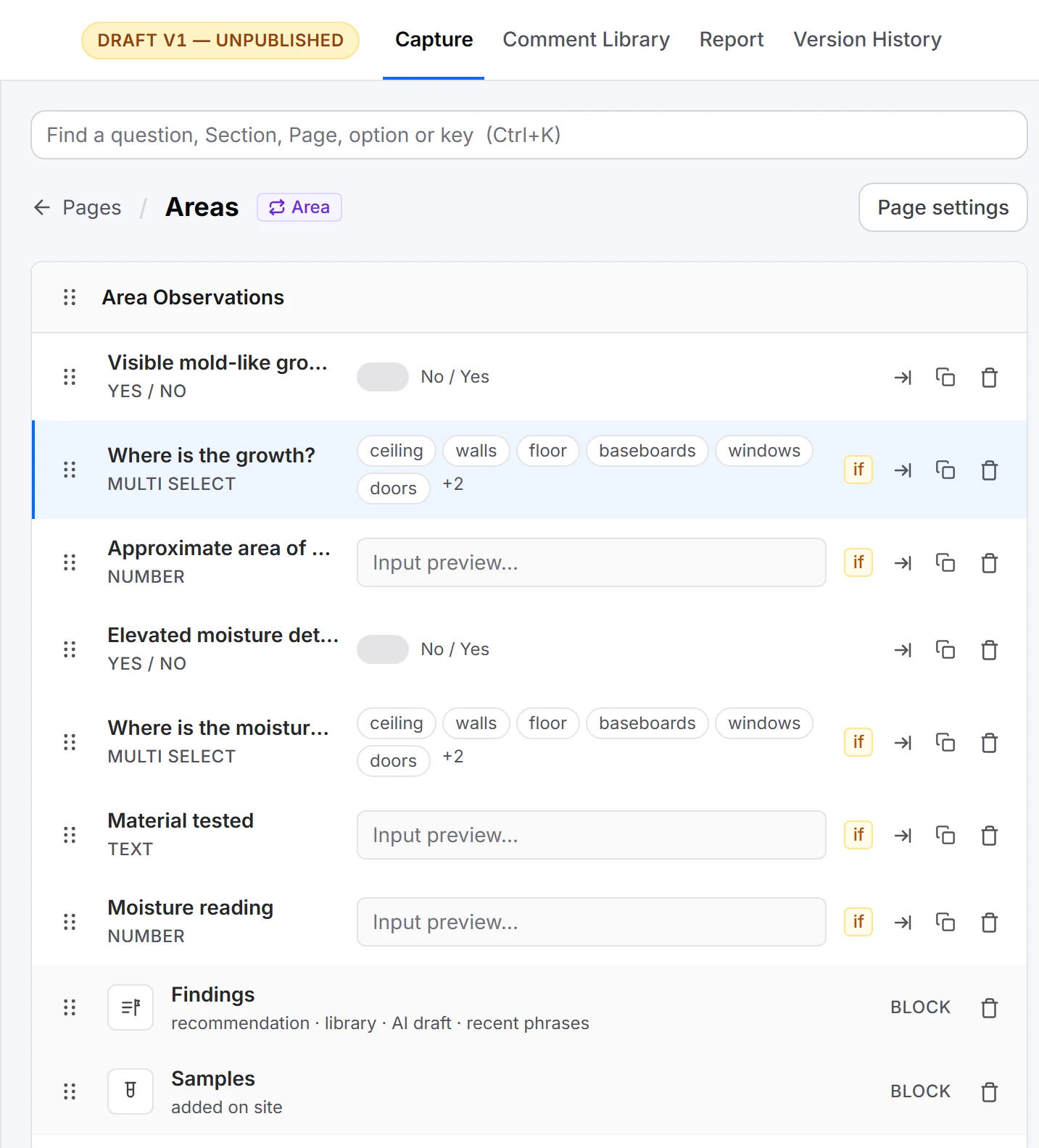Select 'windows' chip in Where is the moisture row
The height and width of the screenshot is (1148, 1039).
coord(764,723)
